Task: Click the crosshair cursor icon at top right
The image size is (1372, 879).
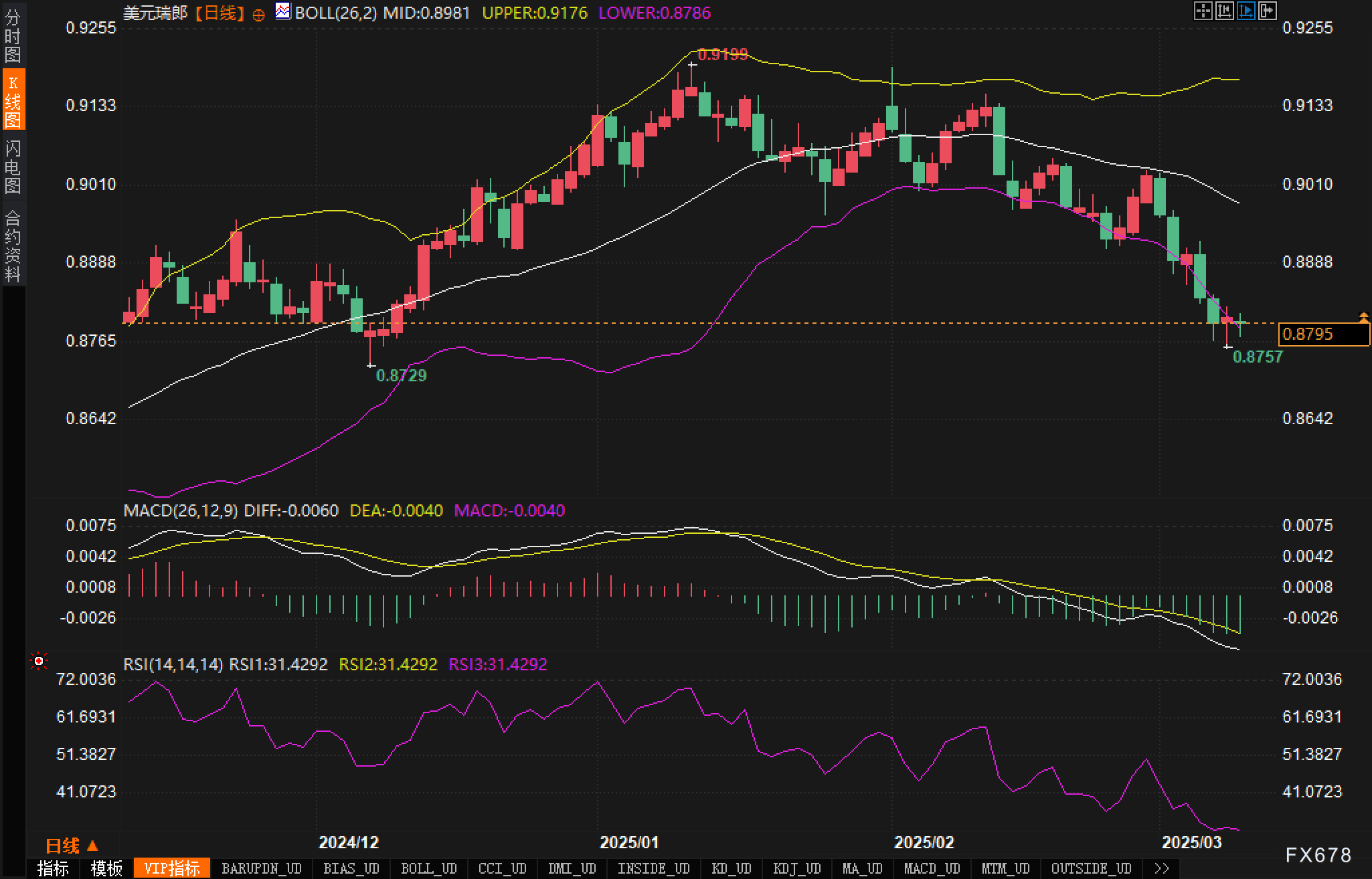Action: tap(1203, 11)
